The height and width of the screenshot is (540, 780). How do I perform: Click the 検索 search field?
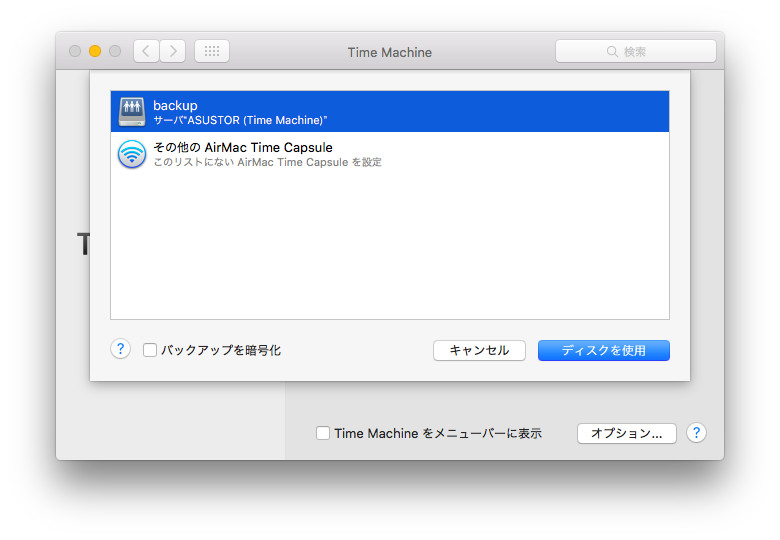point(636,51)
